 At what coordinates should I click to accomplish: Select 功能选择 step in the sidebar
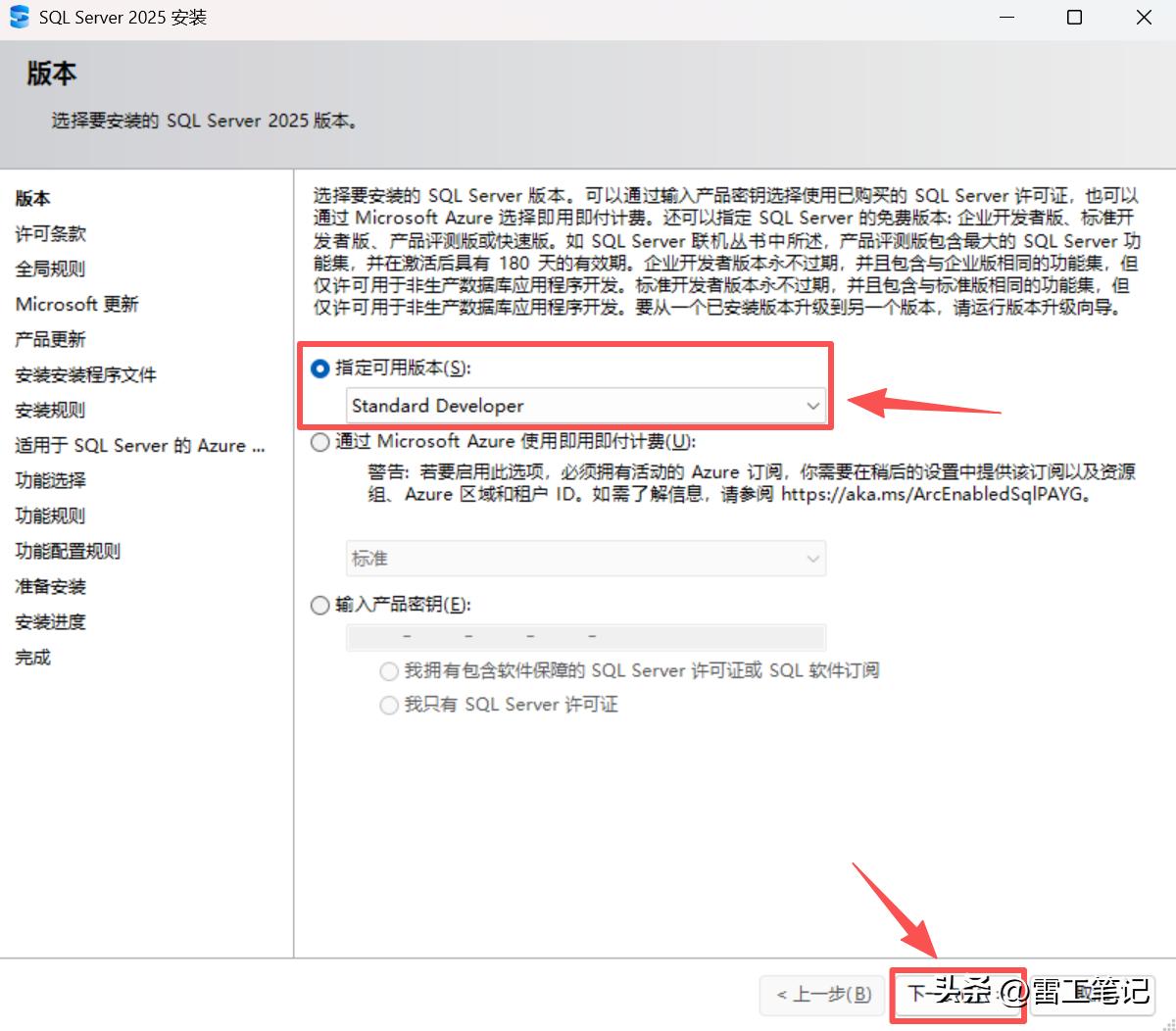[51, 480]
